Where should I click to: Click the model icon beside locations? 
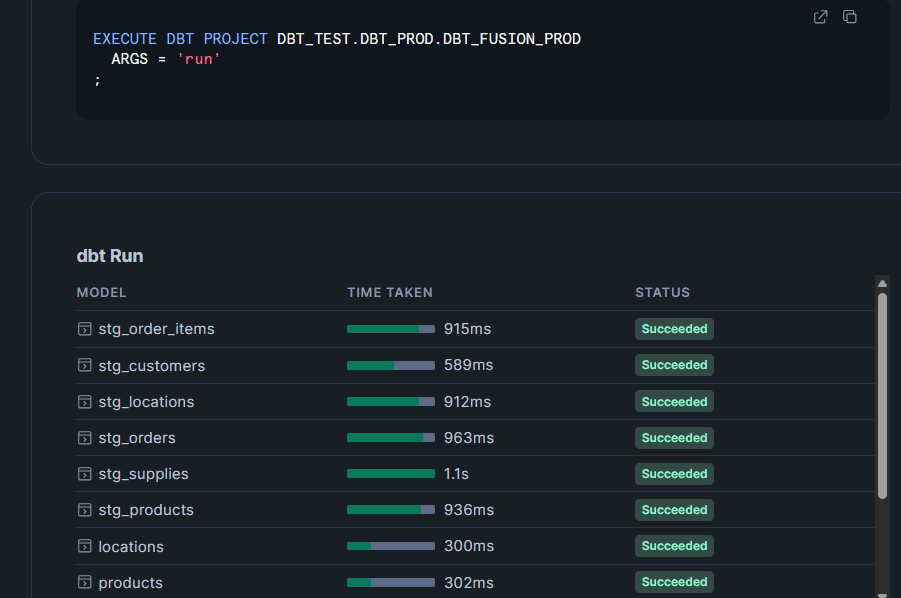[84, 546]
